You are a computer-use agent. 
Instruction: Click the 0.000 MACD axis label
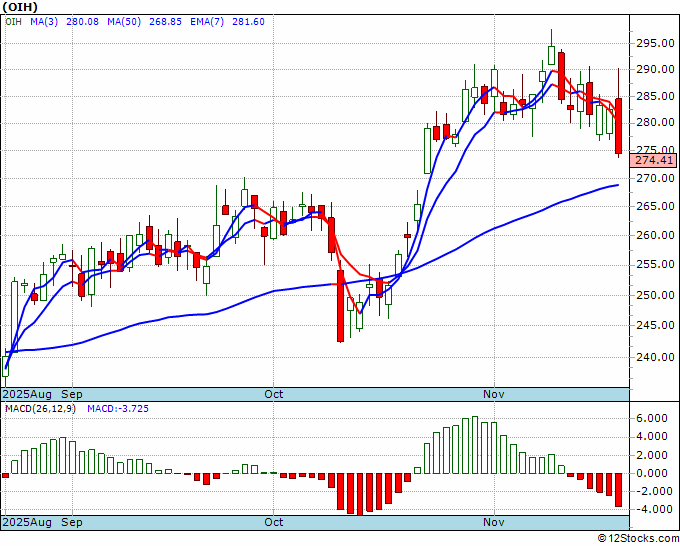[652, 474]
